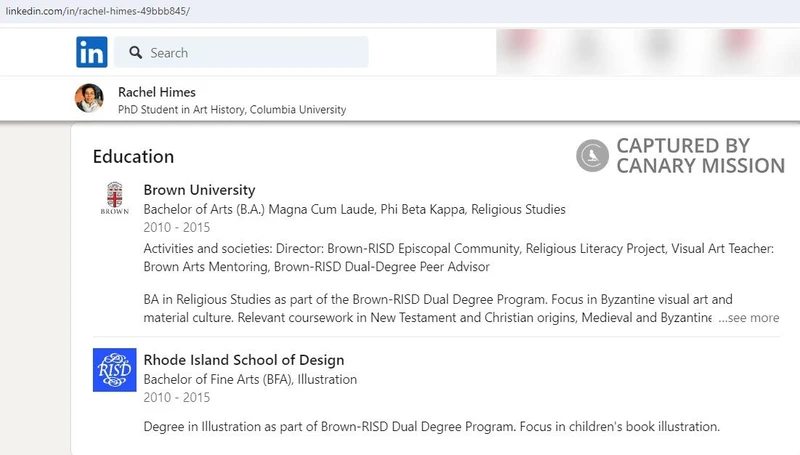The height and width of the screenshot is (455, 800).
Task: Click the browser address bar URL
Action: point(97,11)
